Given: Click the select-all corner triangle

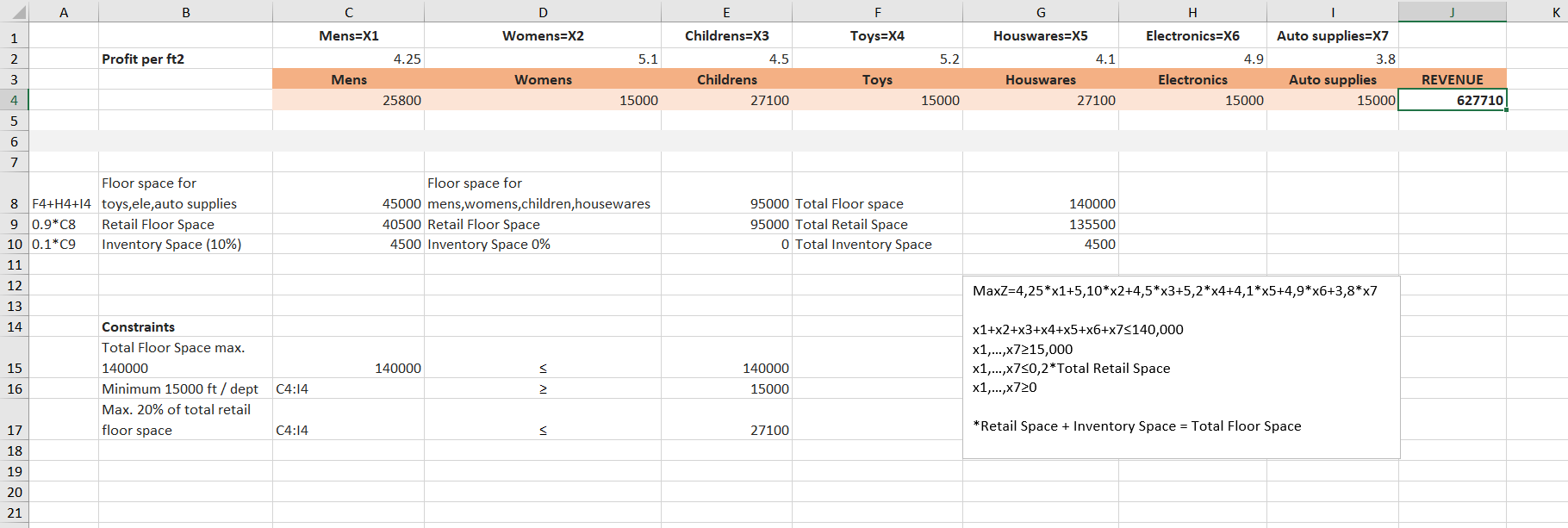Looking at the screenshot, I should coord(14,11).
